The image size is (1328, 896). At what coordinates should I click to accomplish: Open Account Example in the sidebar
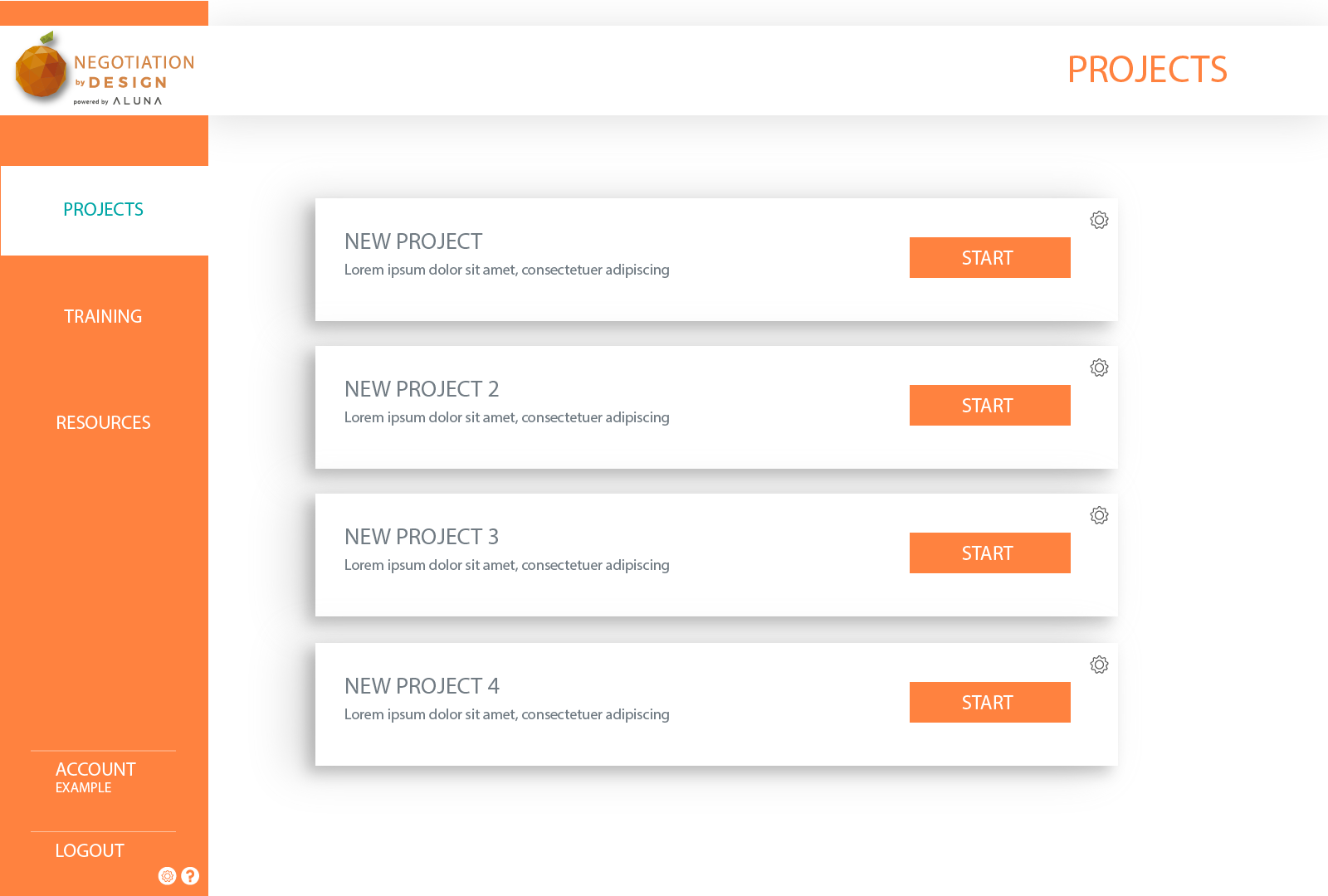95,777
